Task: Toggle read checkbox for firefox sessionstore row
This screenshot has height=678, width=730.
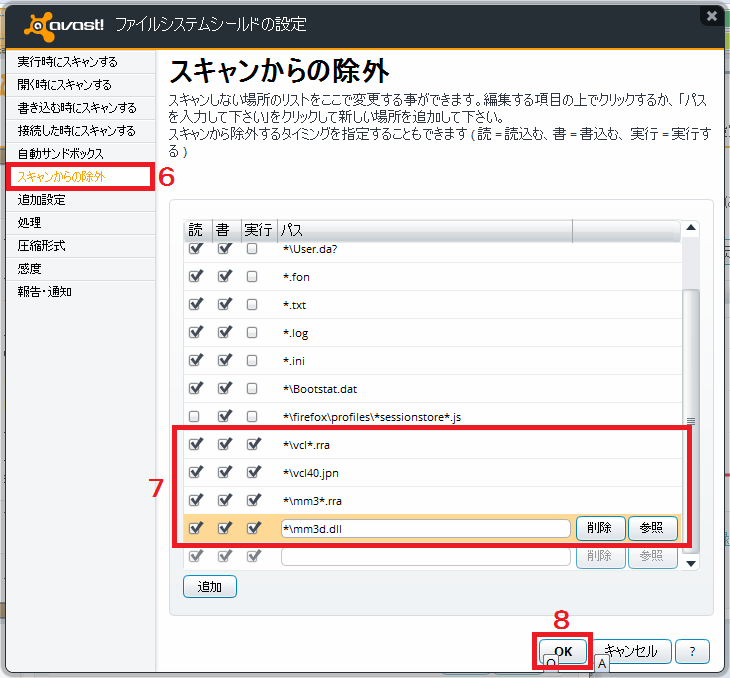Action: coord(195,415)
